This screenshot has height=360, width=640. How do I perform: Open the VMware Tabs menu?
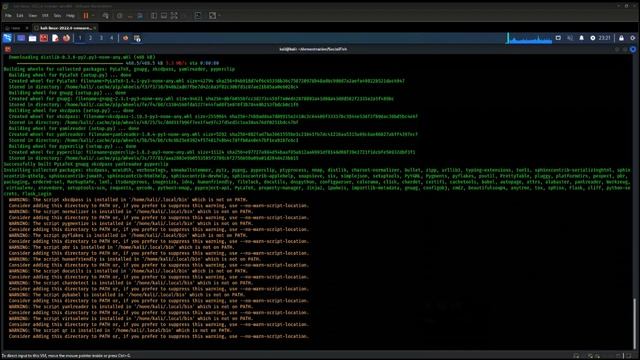click(x=58, y=16)
